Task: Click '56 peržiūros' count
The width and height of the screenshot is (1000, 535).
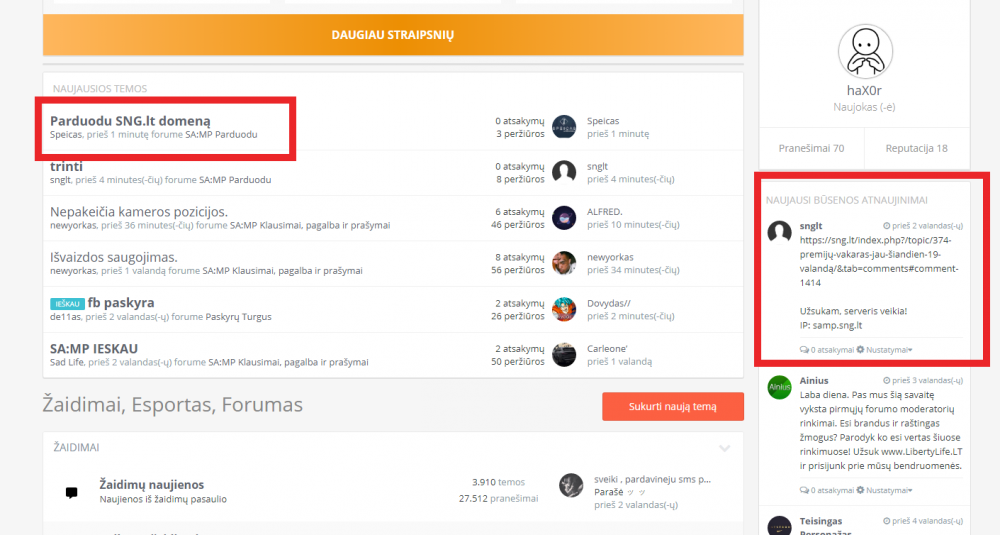Action: coord(517,270)
